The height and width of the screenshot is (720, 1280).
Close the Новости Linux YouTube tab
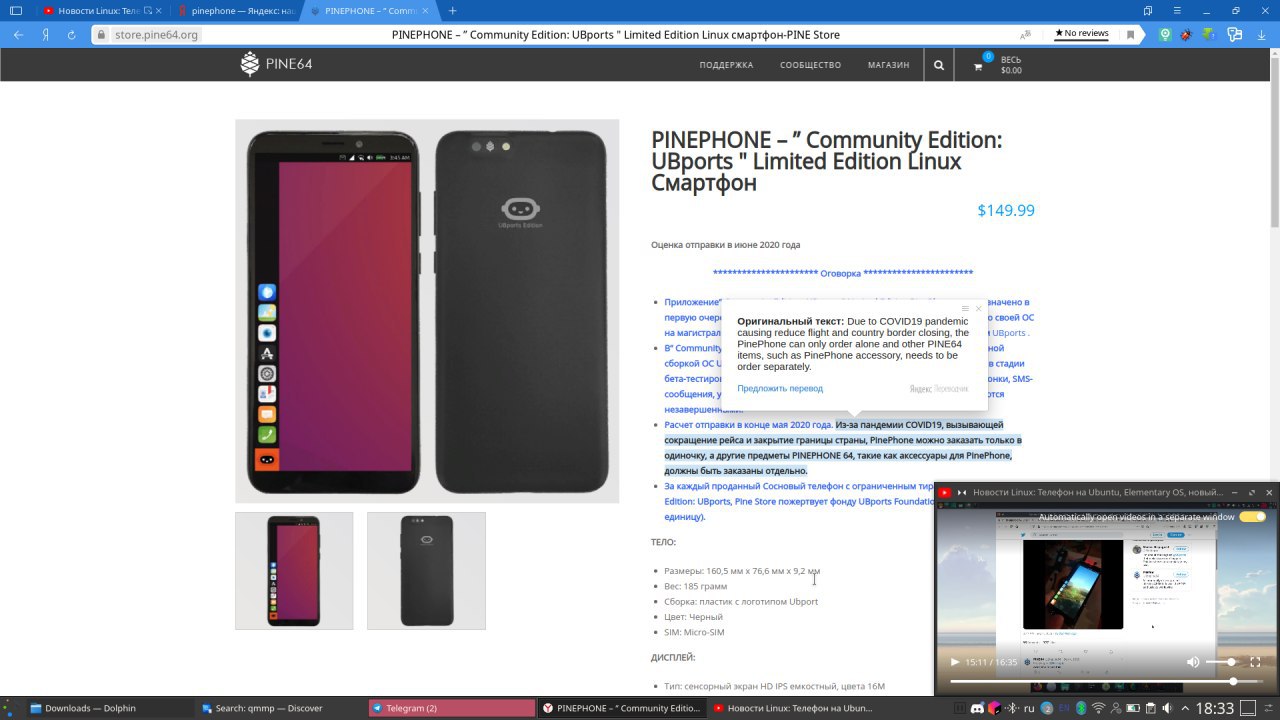159,11
